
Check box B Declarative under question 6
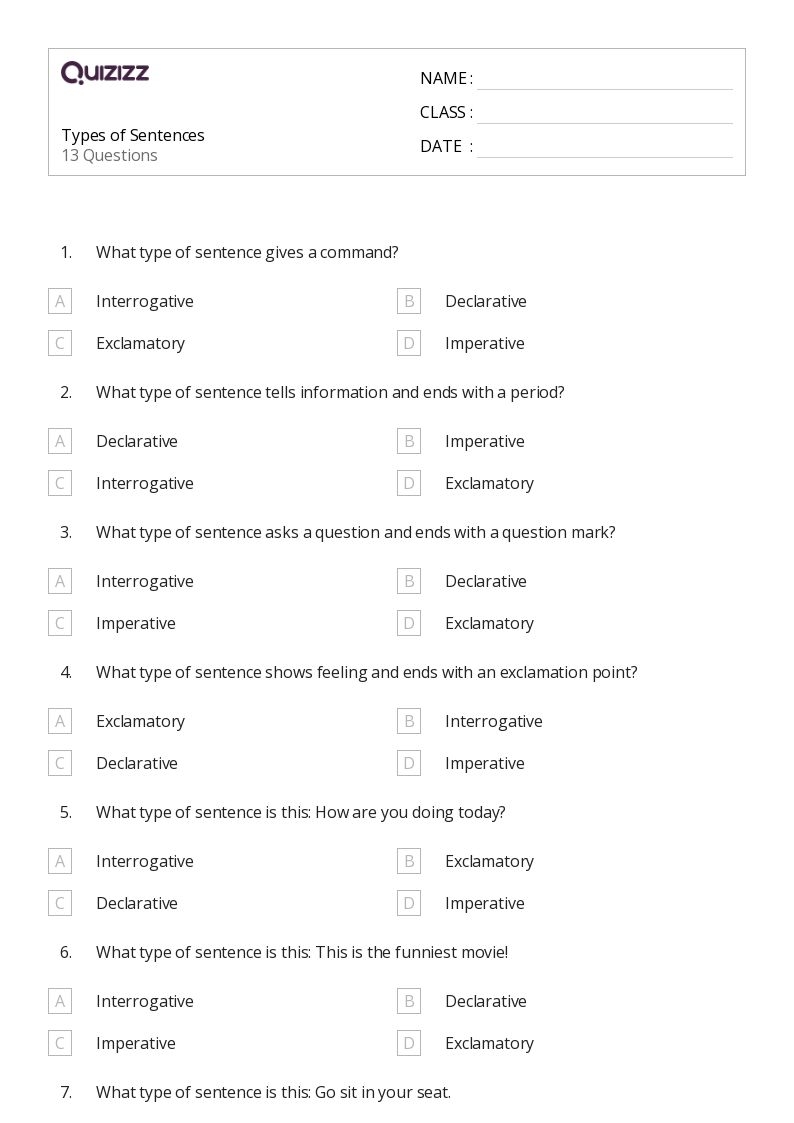point(409,1001)
